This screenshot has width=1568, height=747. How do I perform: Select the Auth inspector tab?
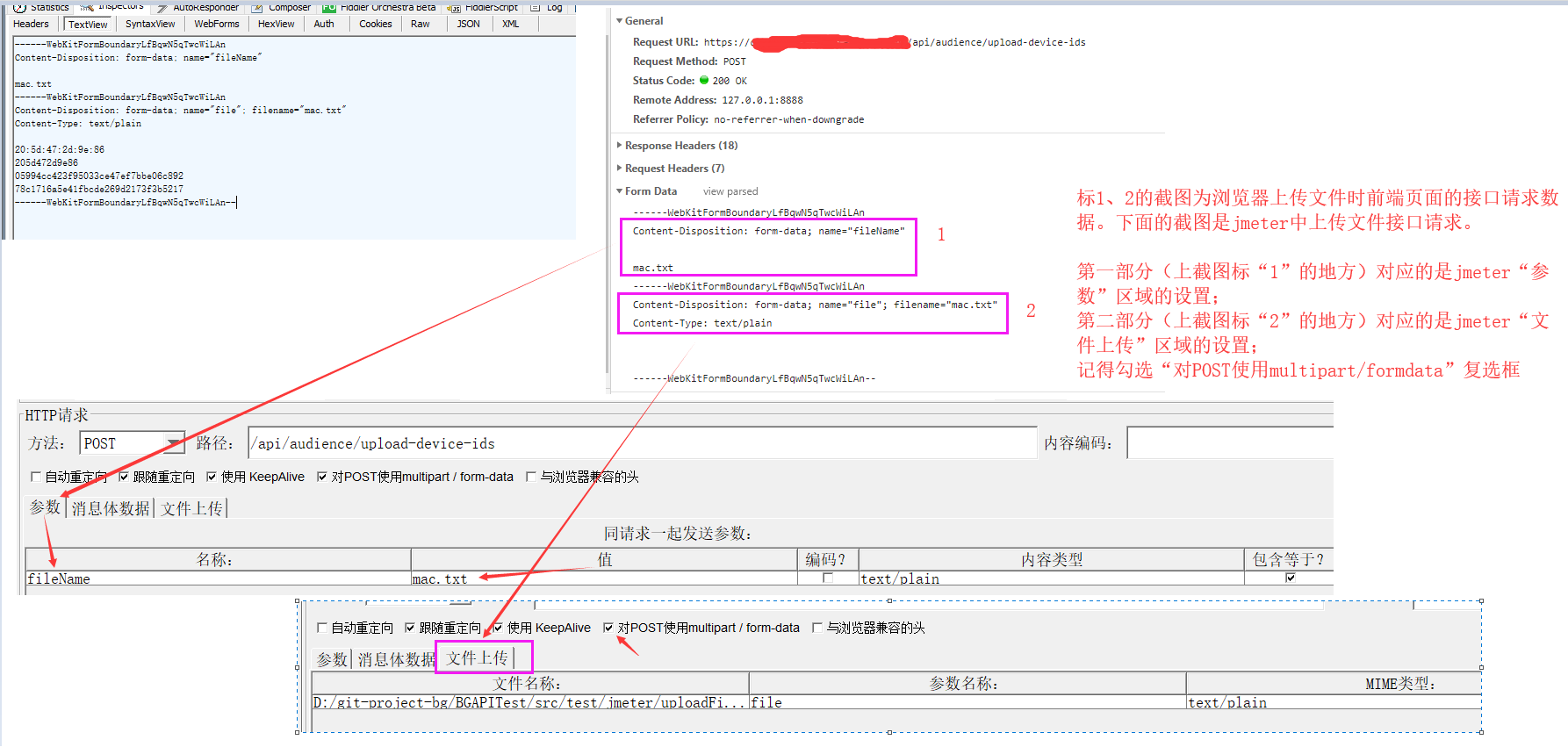[324, 24]
